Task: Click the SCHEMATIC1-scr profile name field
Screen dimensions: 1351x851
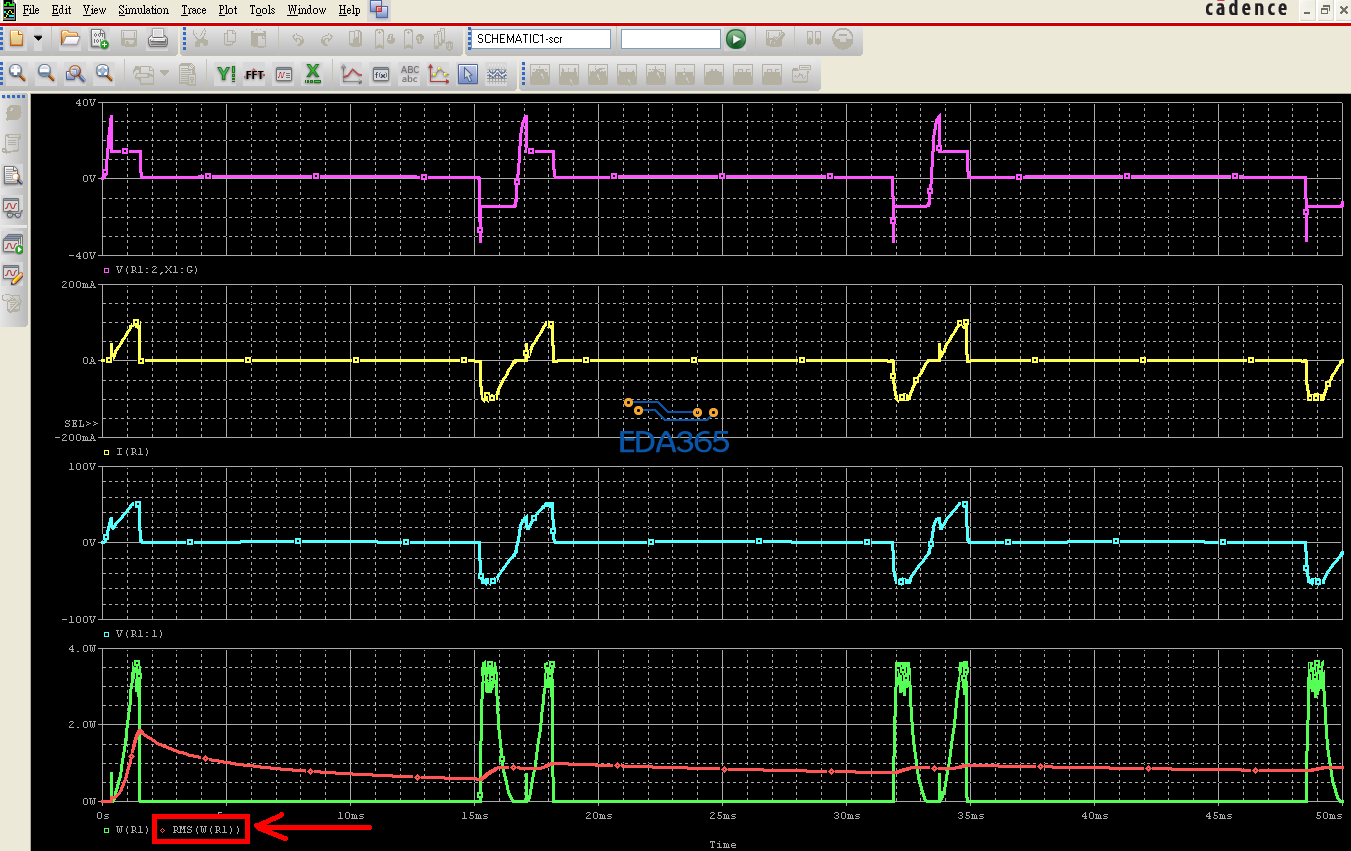Action: [x=541, y=39]
